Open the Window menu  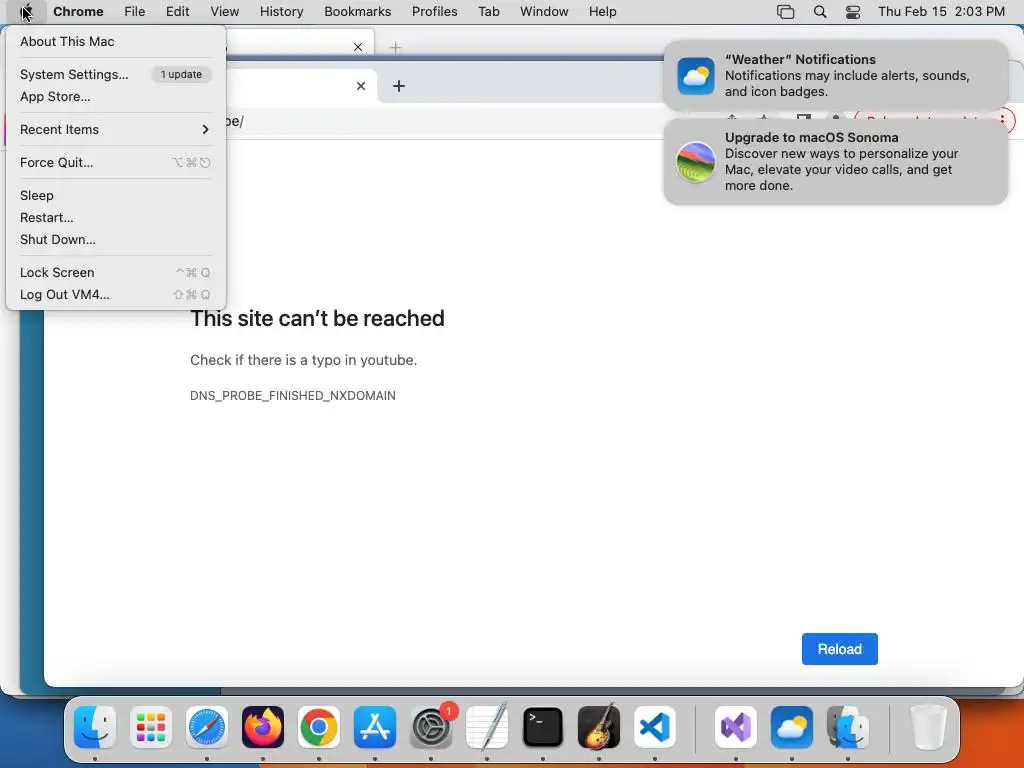pos(544,12)
